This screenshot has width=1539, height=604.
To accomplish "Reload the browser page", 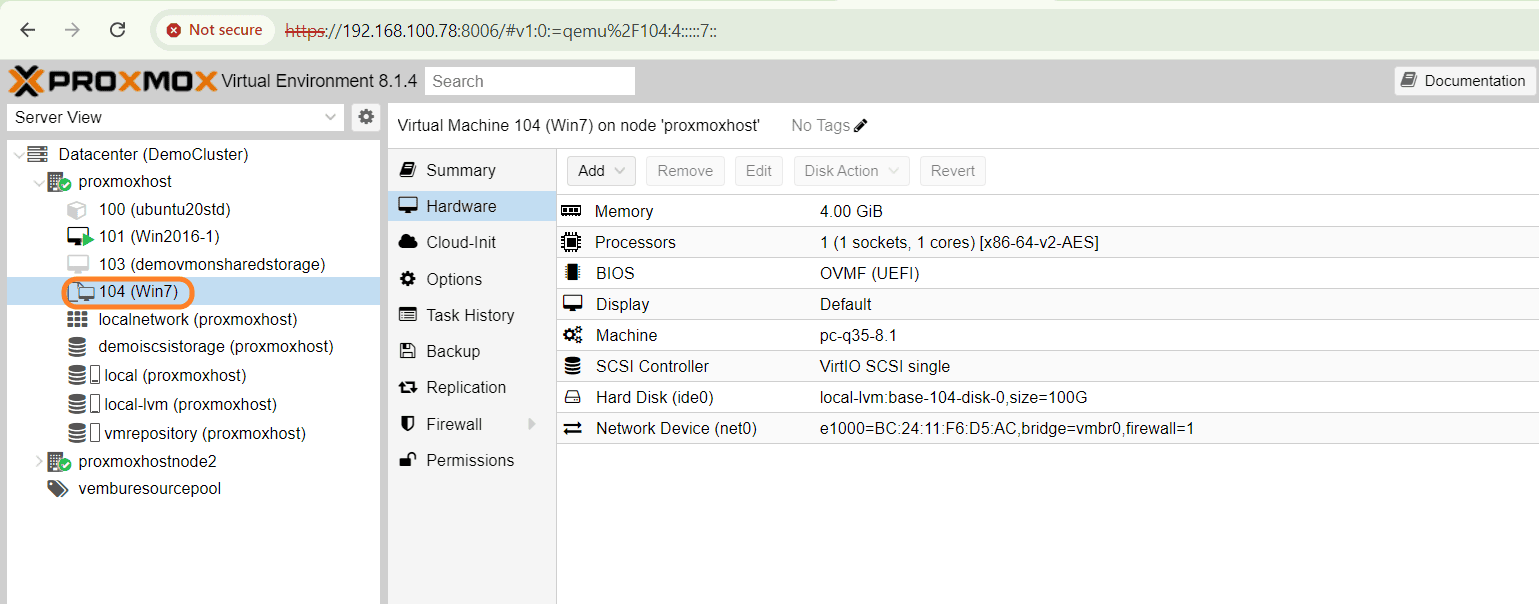I will point(117,30).
